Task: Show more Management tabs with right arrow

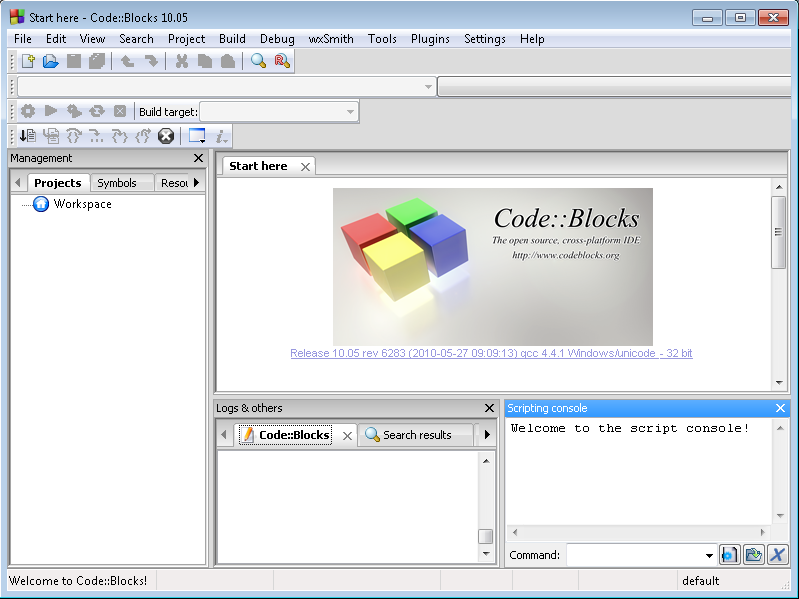Action: [x=197, y=182]
